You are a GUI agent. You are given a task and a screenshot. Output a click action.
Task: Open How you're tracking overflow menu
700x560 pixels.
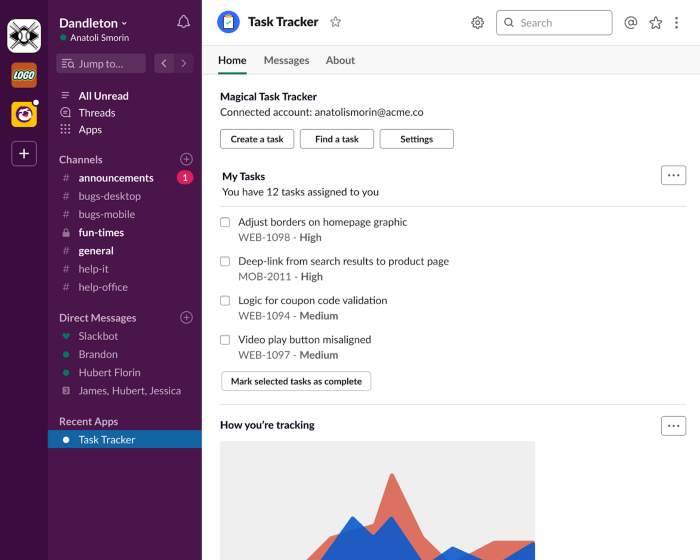(673, 426)
